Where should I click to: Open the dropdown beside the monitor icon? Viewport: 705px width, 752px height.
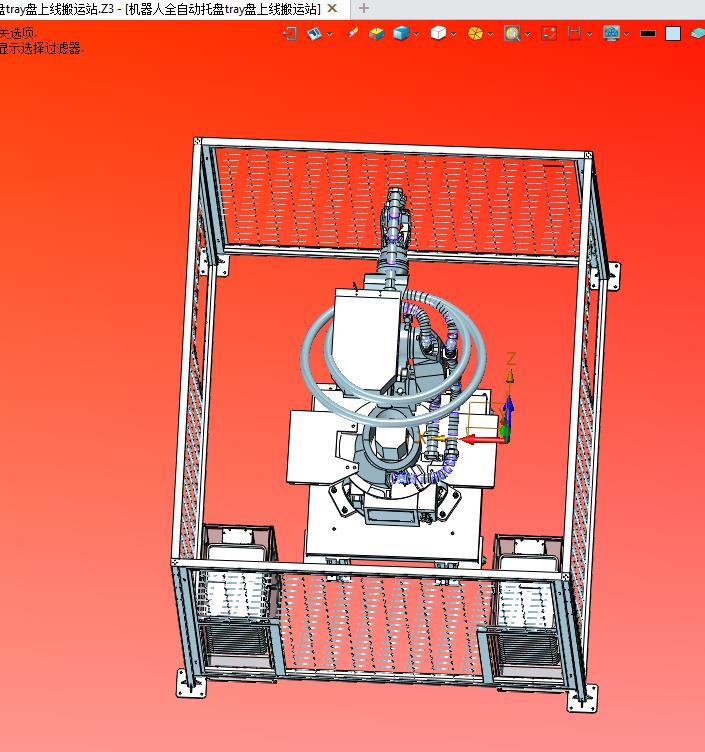point(626,34)
